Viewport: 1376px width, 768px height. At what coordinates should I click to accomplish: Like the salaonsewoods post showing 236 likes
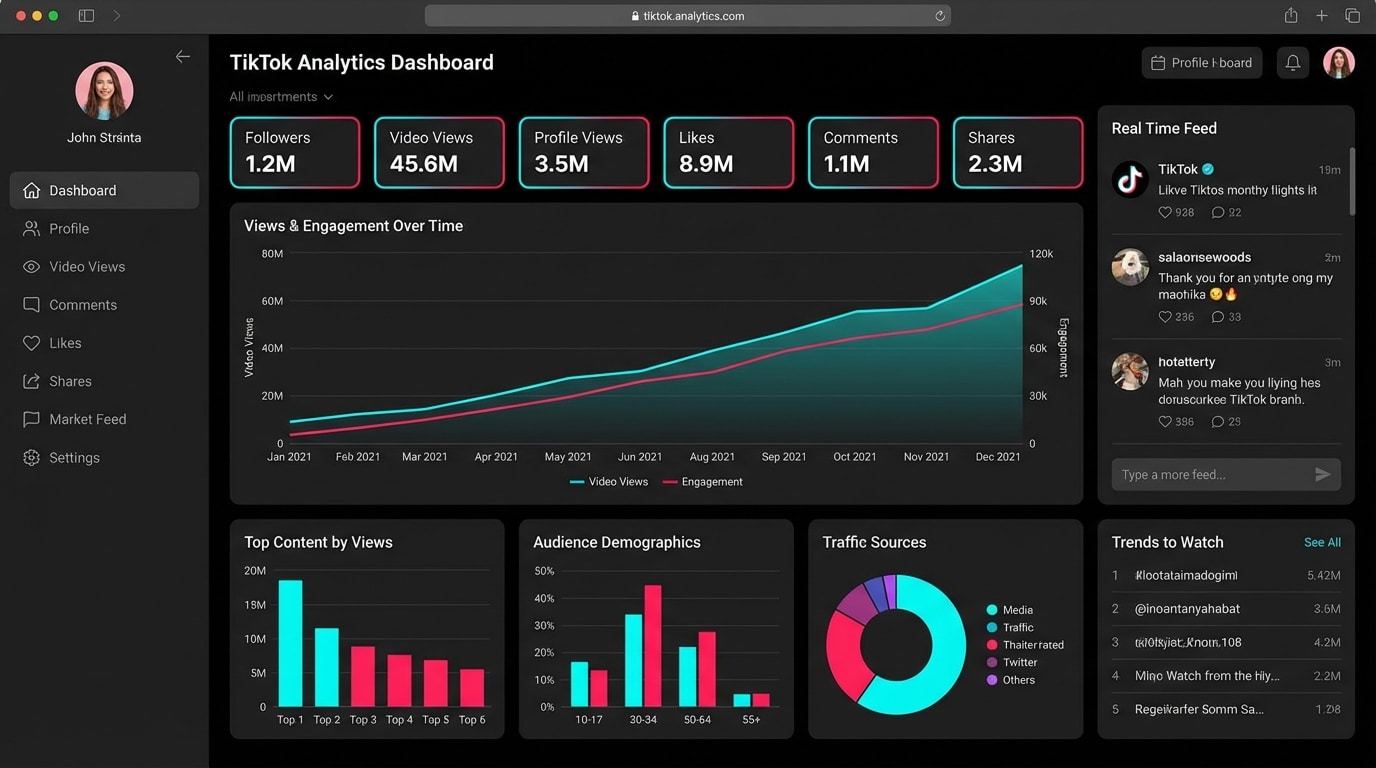pyautogui.click(x=1165, y=317)
